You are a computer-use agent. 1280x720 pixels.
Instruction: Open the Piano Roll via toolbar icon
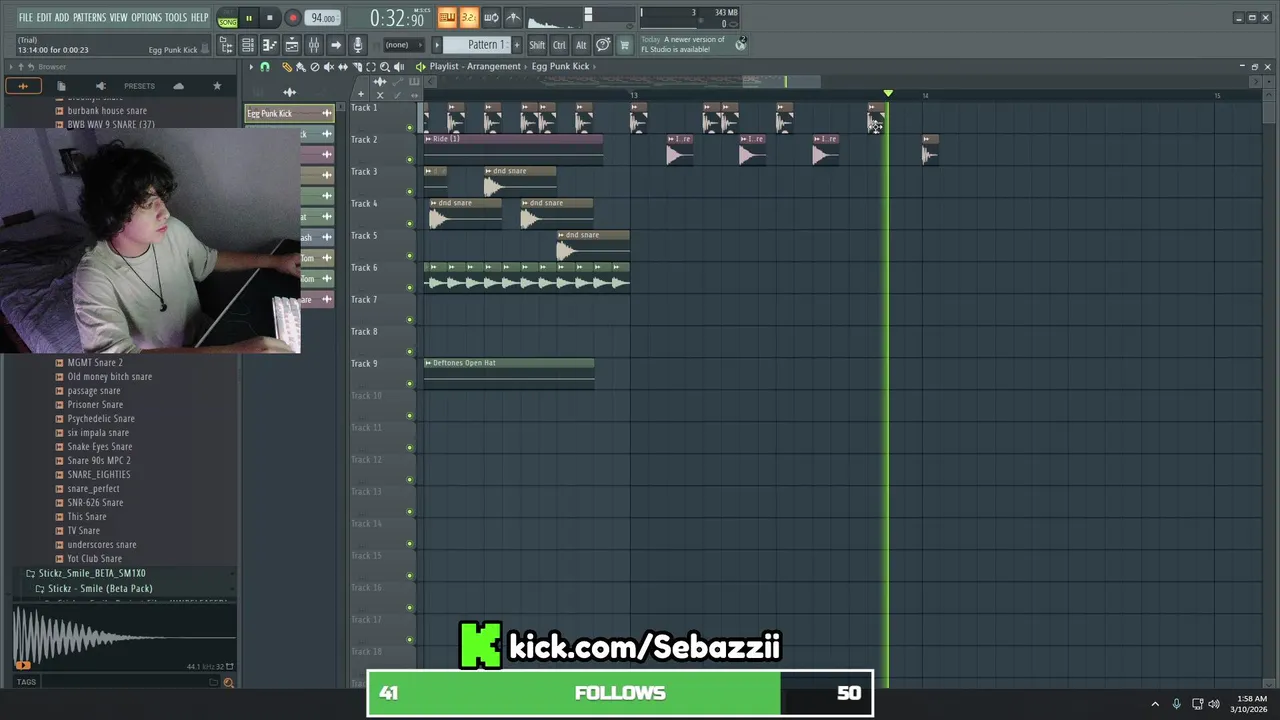tap(269, 45)
